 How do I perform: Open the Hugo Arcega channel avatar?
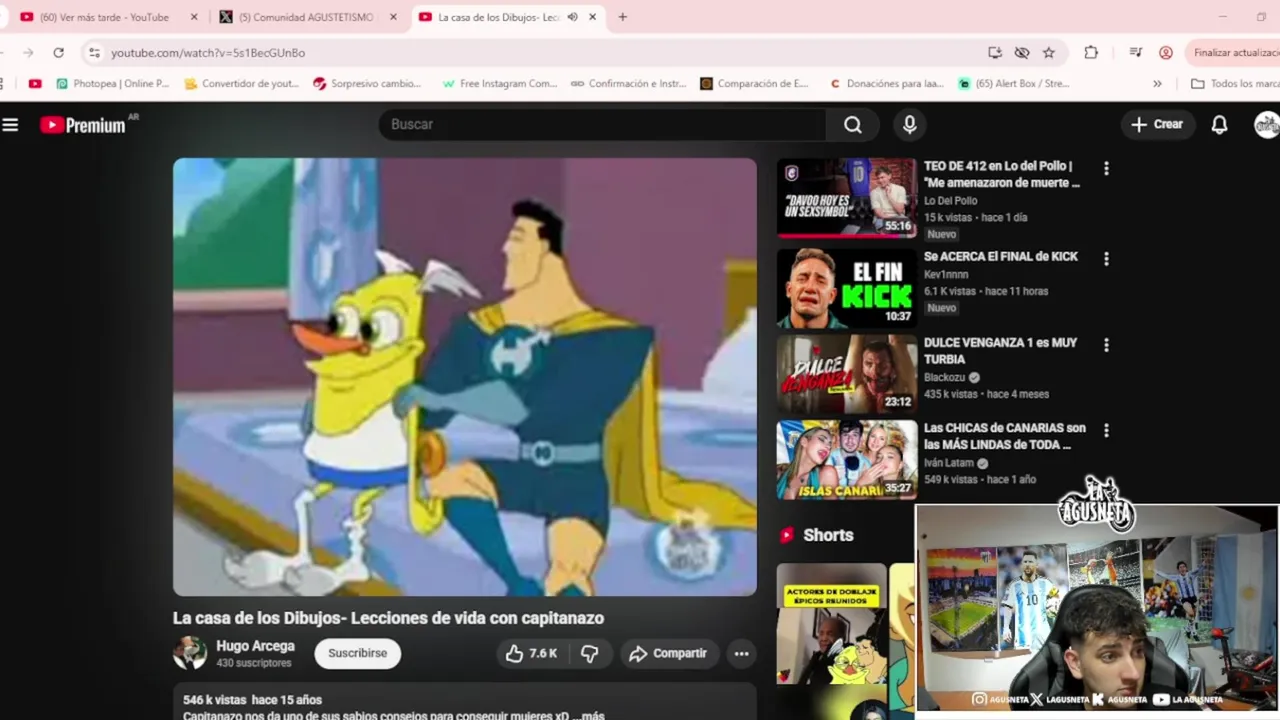click(x=189, y=653)
